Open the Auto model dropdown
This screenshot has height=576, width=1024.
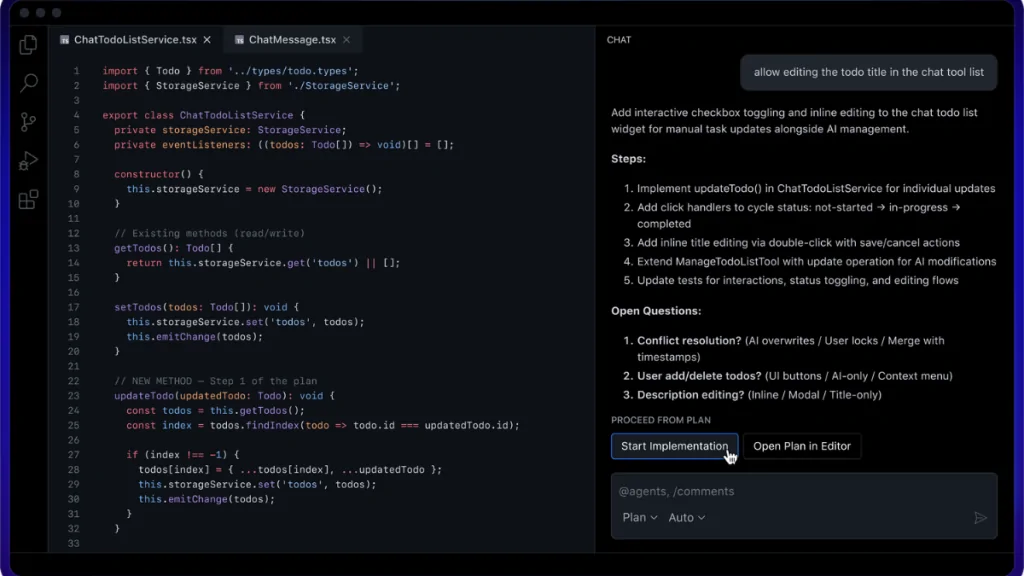coord(686,517)
